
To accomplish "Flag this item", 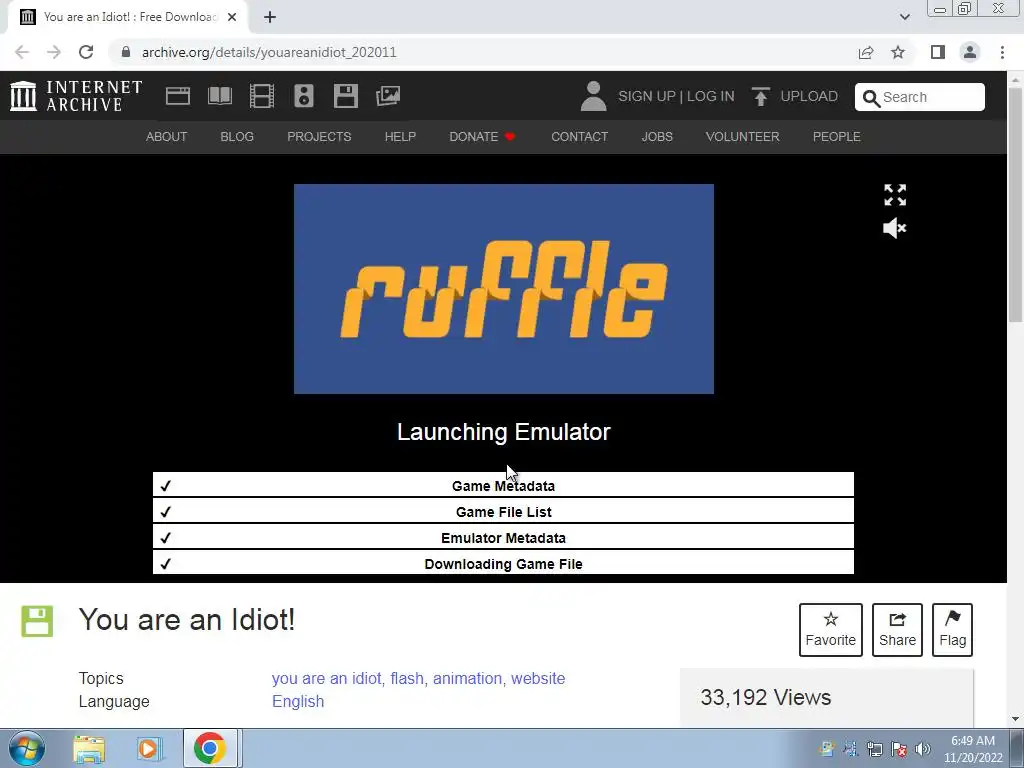I will pos(952,630).
